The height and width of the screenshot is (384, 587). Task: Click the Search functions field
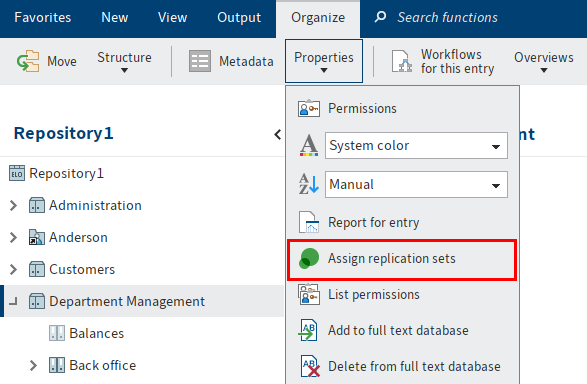coord(447,18)
